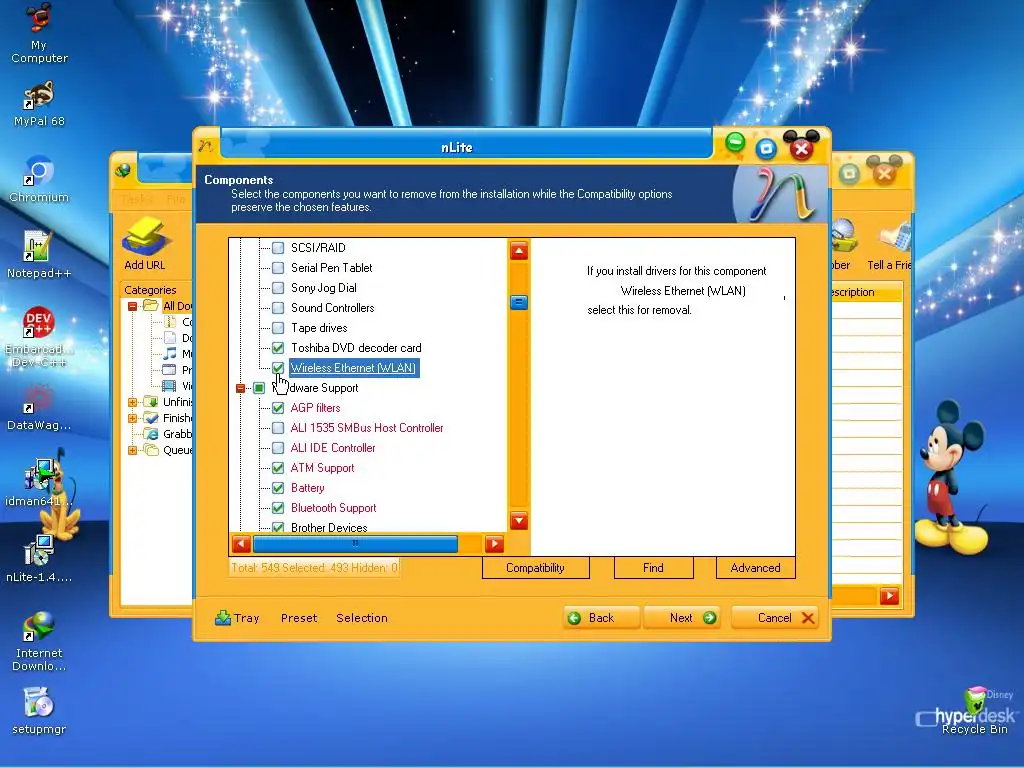
Task: Uncheck the ATM Support checkbox
Action: 278,468
